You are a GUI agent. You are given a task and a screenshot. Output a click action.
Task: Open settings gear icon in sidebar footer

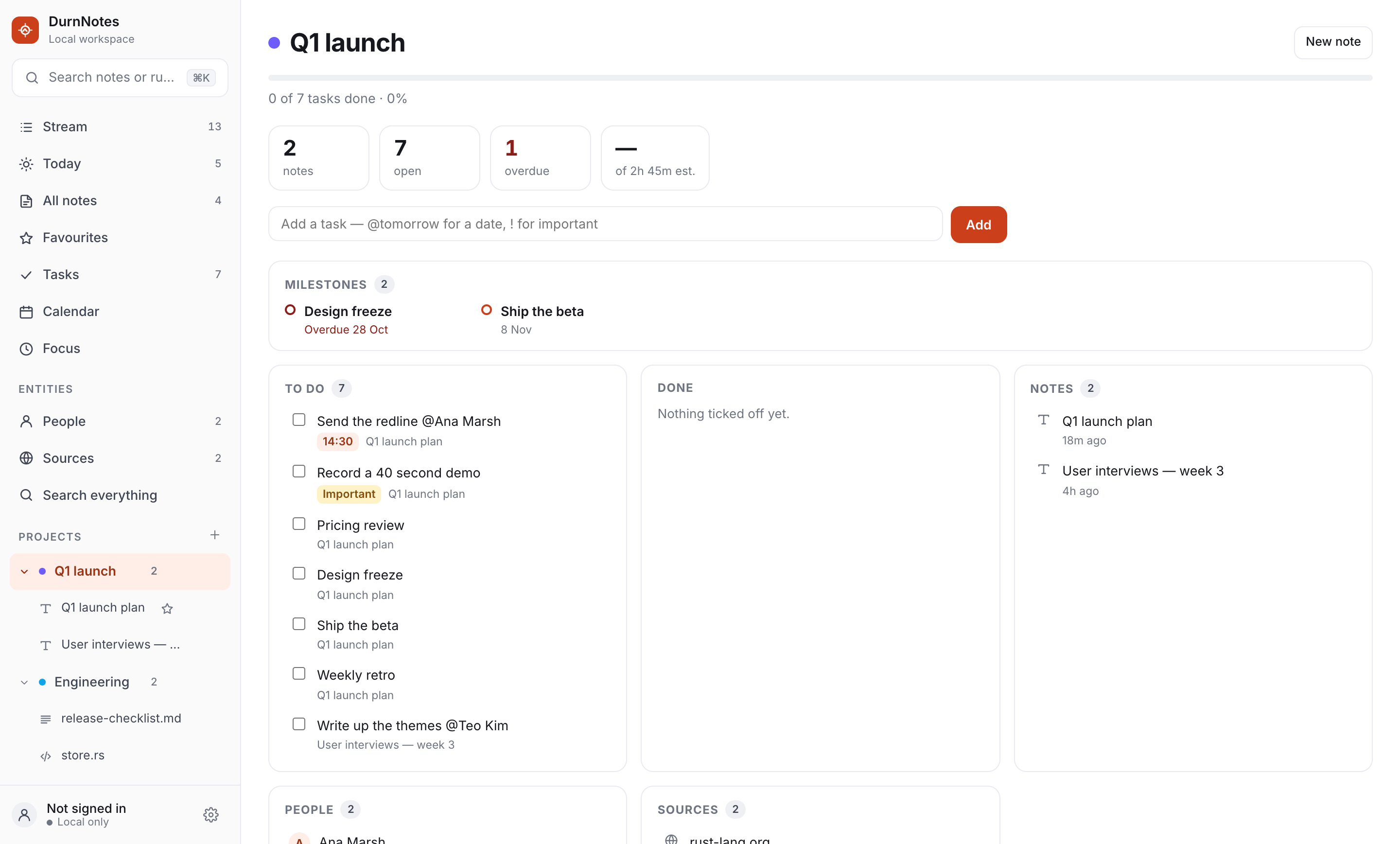tap(211, 814)
